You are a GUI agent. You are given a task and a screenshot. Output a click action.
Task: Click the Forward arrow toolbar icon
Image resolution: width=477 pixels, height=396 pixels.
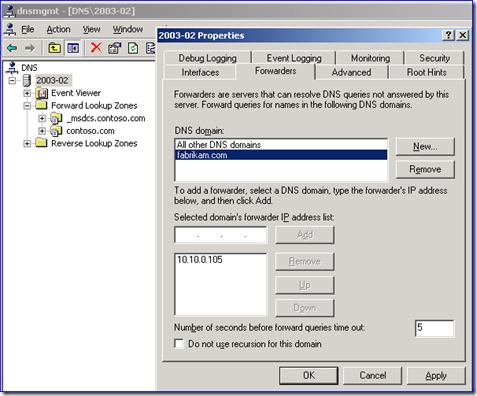[30, 48]
